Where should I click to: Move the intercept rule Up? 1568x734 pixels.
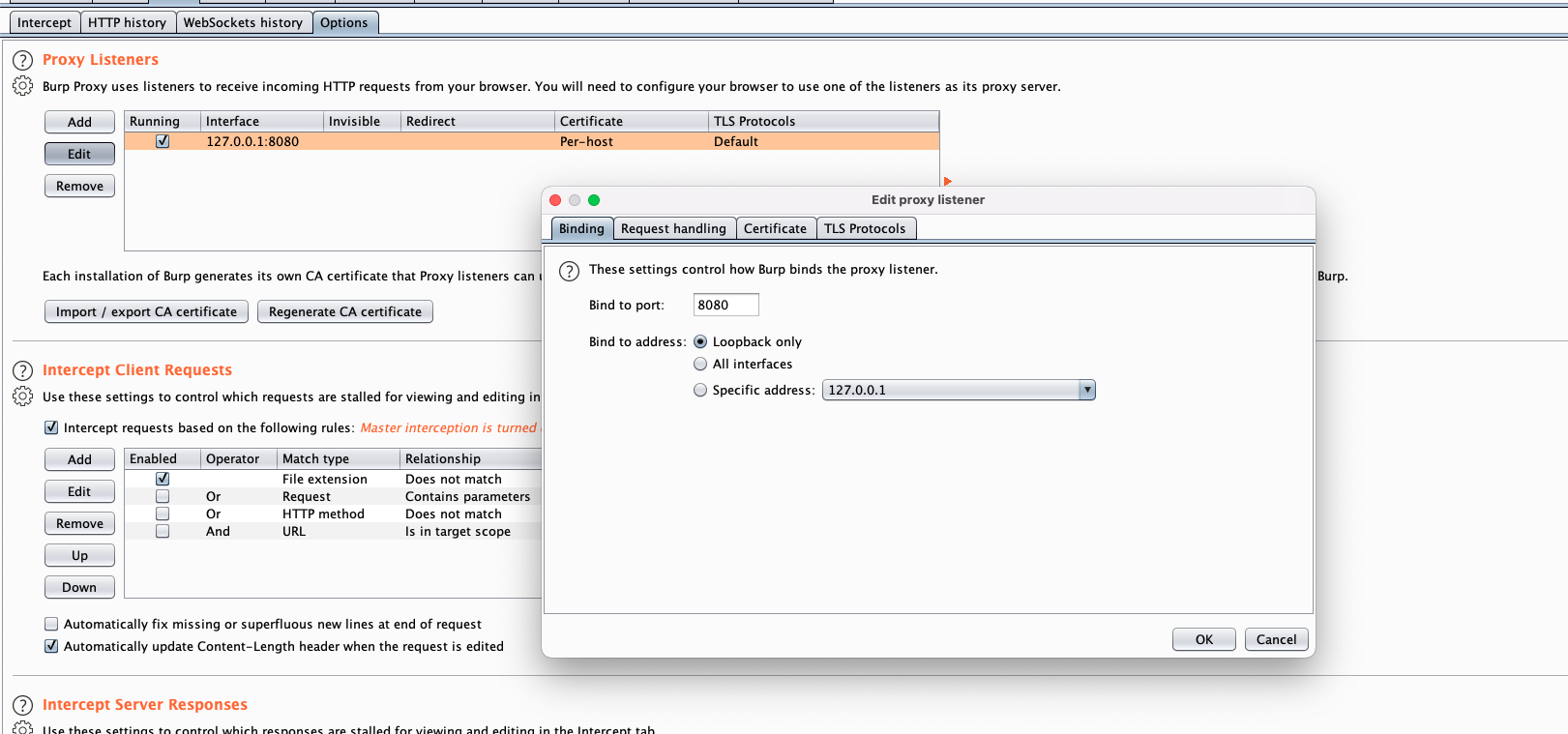[x=79, y=555]
